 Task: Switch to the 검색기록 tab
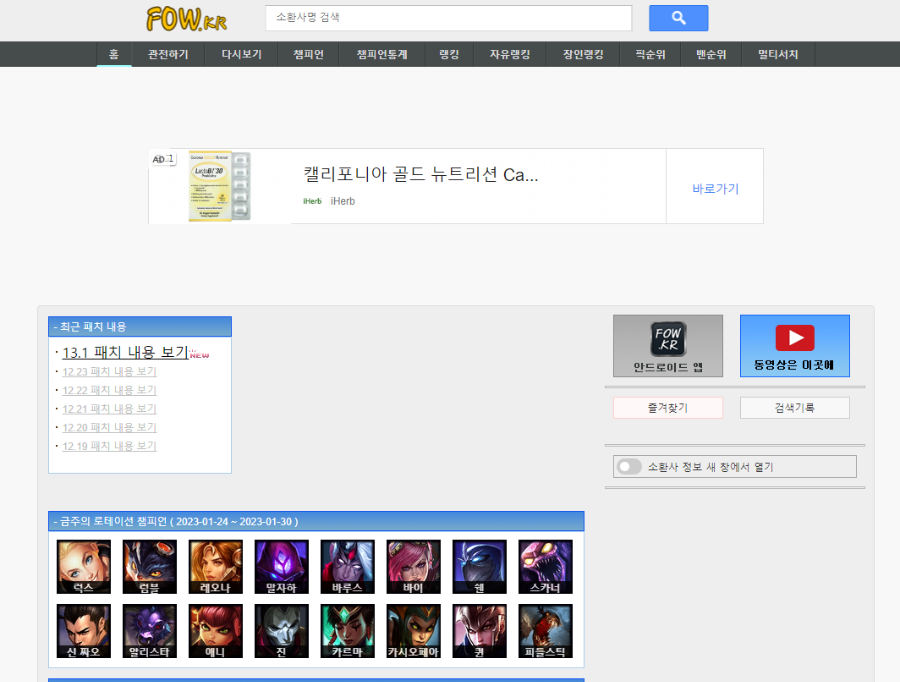click(795, 408)
